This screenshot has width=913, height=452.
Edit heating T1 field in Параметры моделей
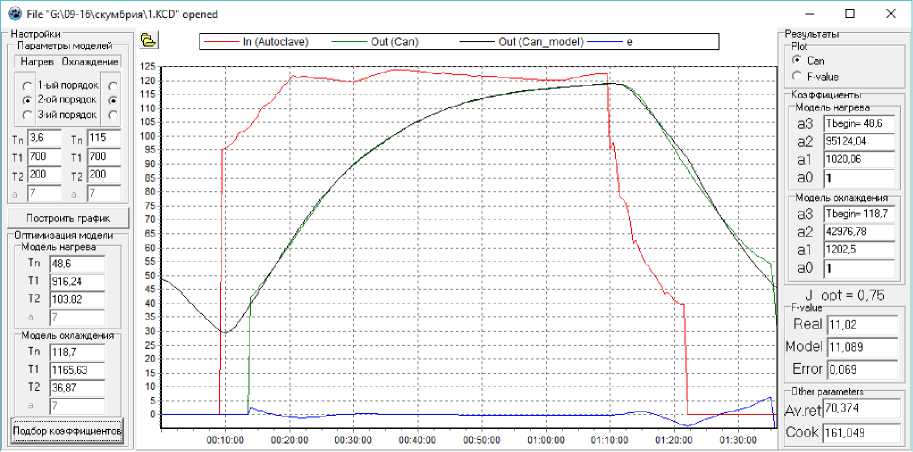point(44,157)
